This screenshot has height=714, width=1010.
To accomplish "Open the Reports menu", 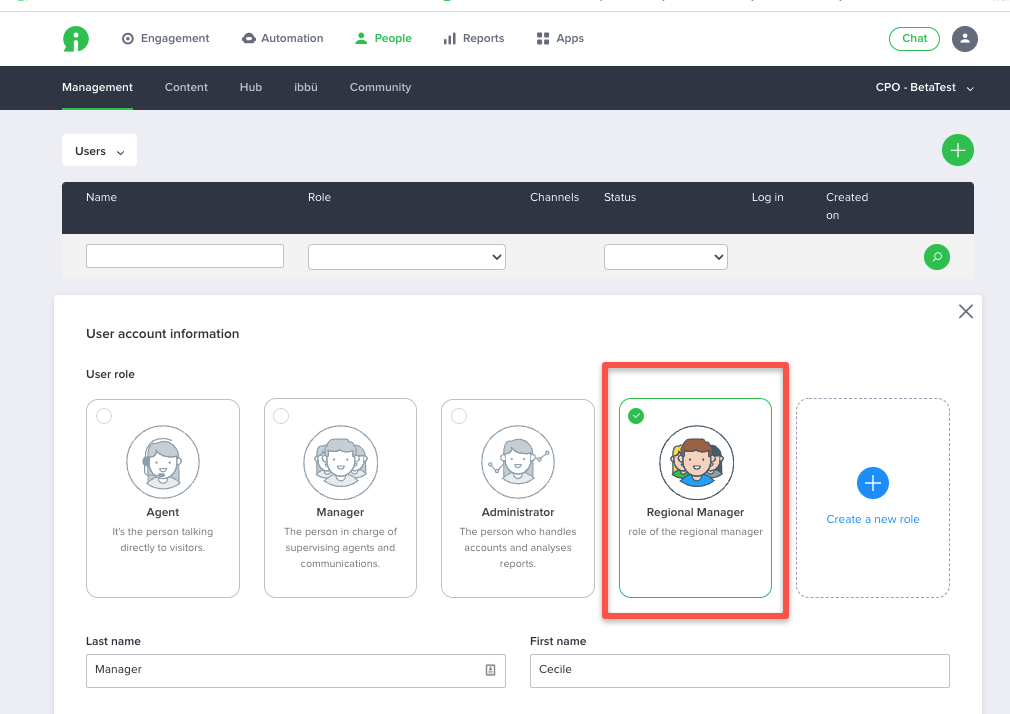I will [474, 39].
